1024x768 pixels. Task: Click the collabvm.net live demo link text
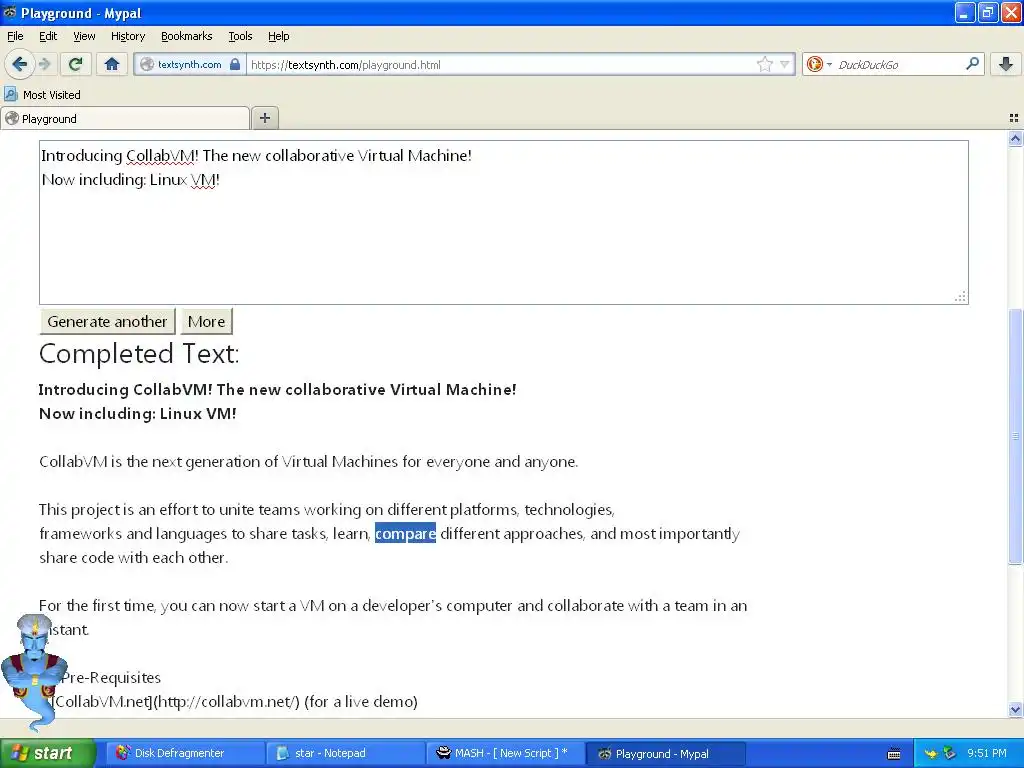[x=235, y=701]
